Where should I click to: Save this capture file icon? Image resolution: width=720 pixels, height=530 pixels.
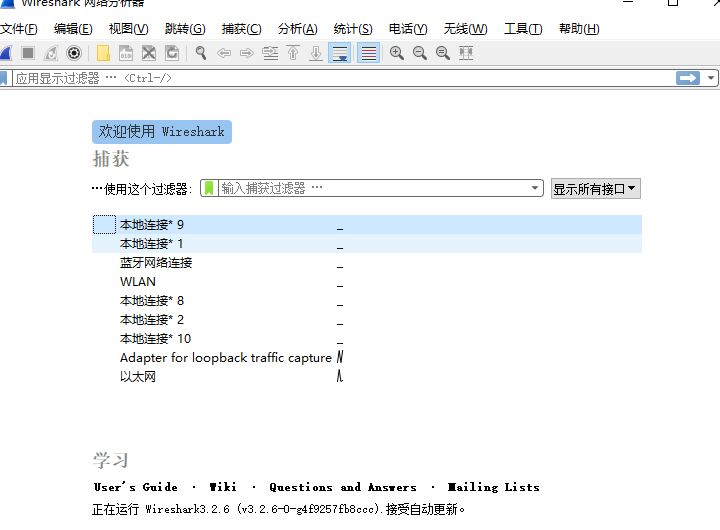click(126, 53)
